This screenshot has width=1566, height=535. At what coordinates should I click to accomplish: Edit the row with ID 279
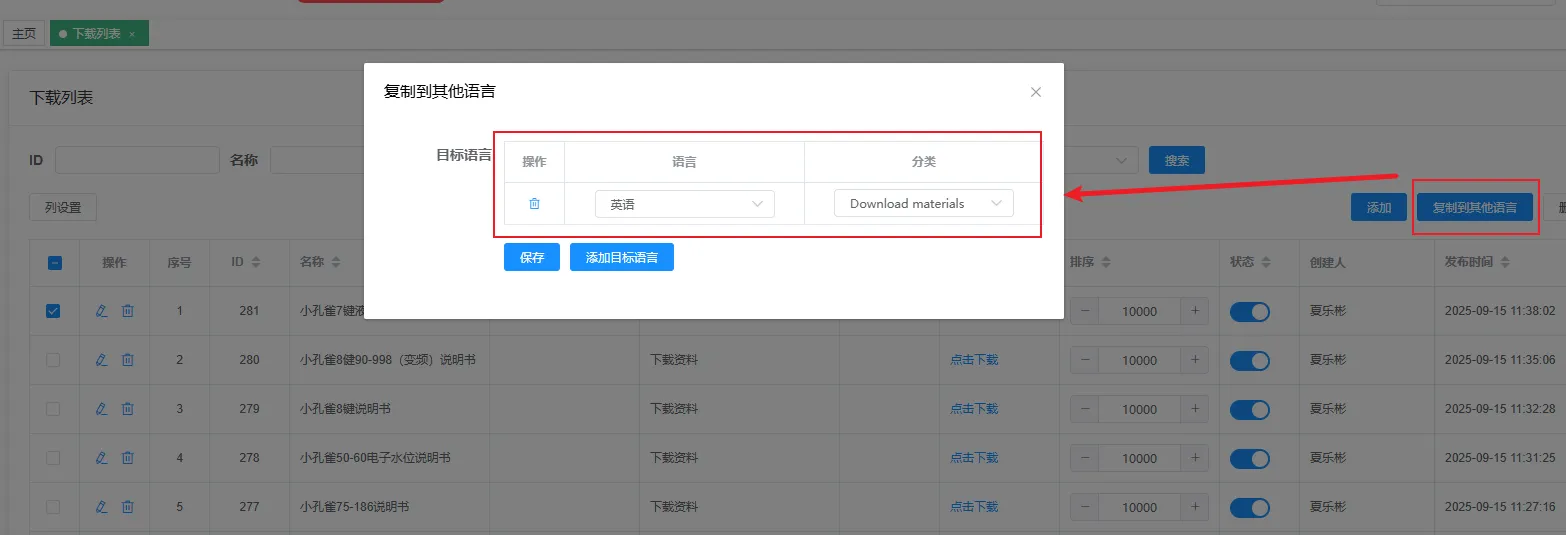pos(101,409)
